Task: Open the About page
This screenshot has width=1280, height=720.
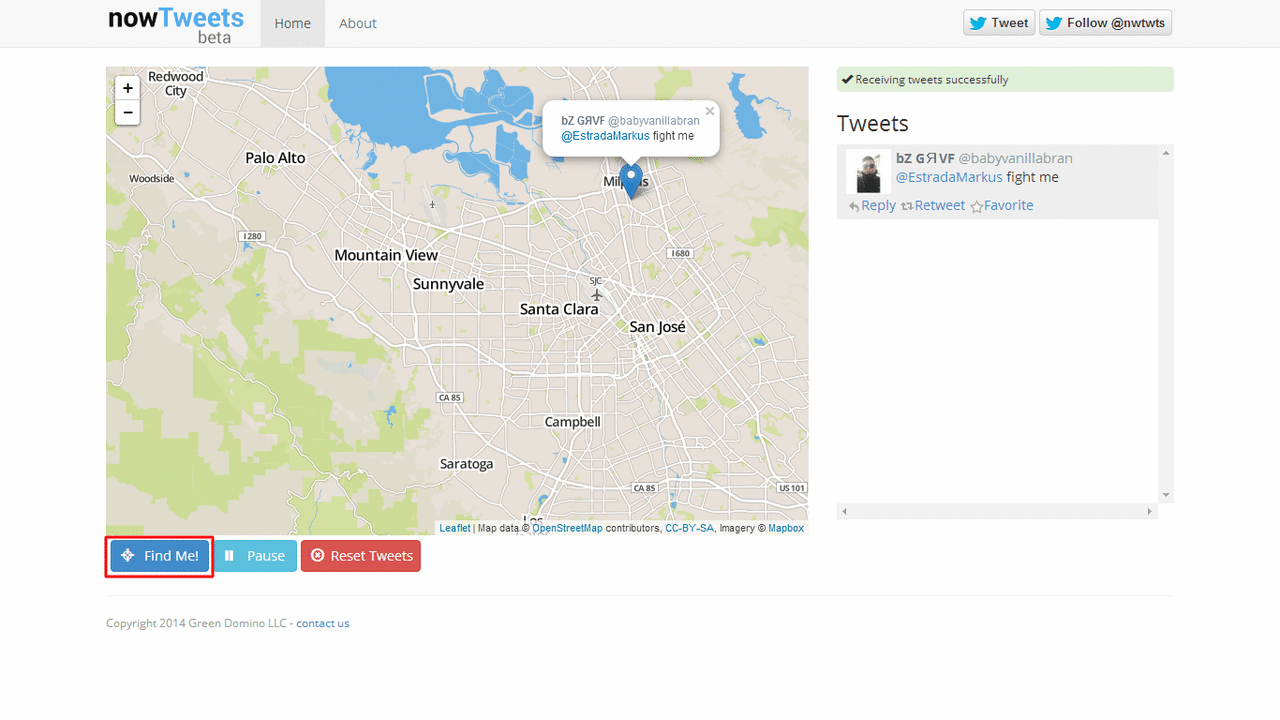Action: pyautogui.click(x=358, y=23)
